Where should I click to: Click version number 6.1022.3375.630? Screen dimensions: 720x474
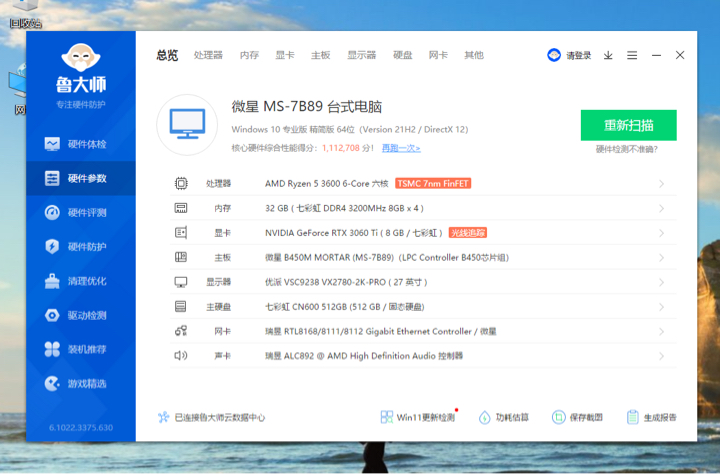tap(81, 428)
